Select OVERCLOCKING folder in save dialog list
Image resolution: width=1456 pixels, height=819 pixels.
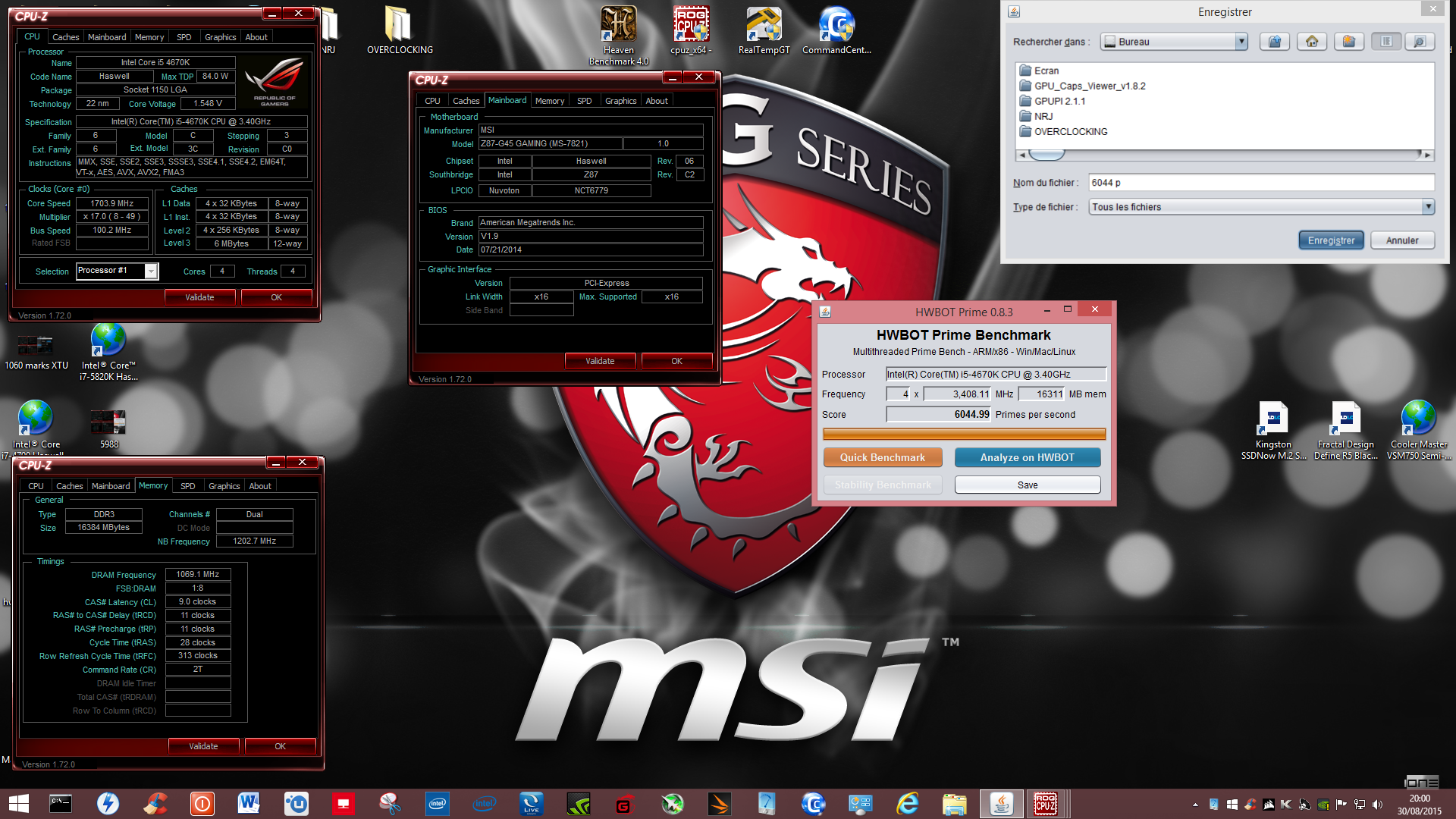point(1063,131)
